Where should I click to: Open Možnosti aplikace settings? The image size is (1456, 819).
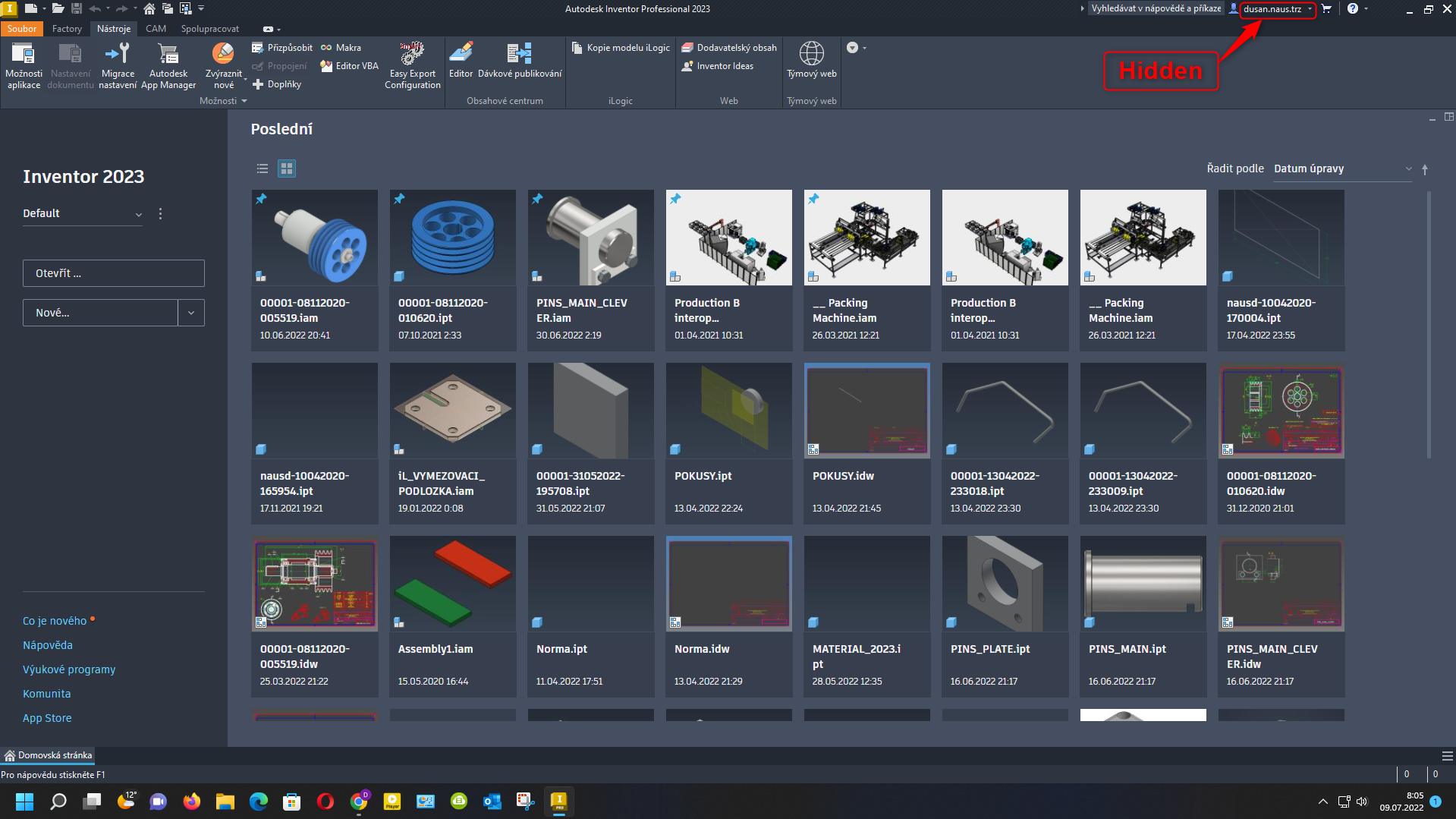24,65
